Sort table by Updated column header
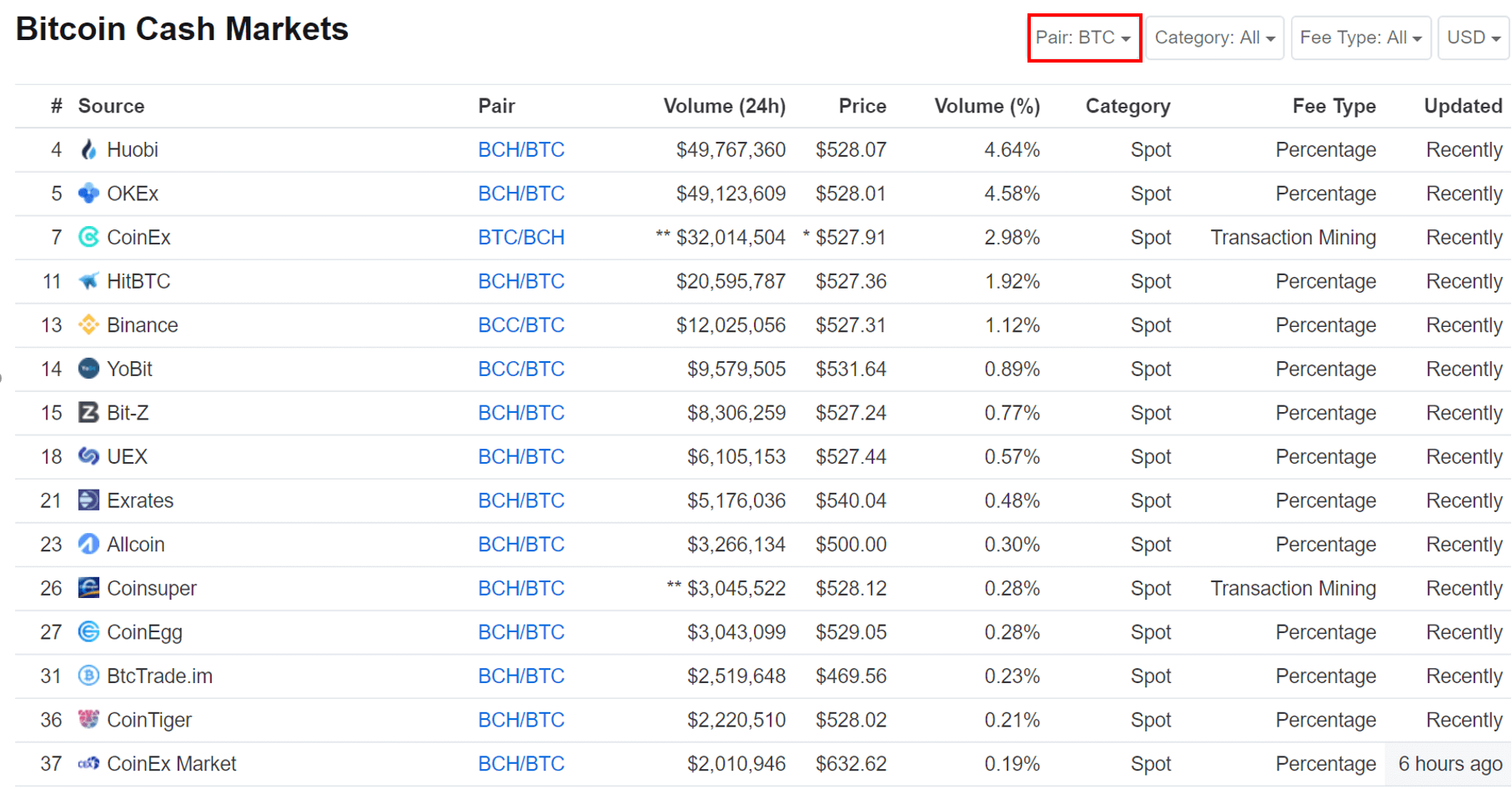This screenshot has height=789, width=1512. tap(1464, 106)
